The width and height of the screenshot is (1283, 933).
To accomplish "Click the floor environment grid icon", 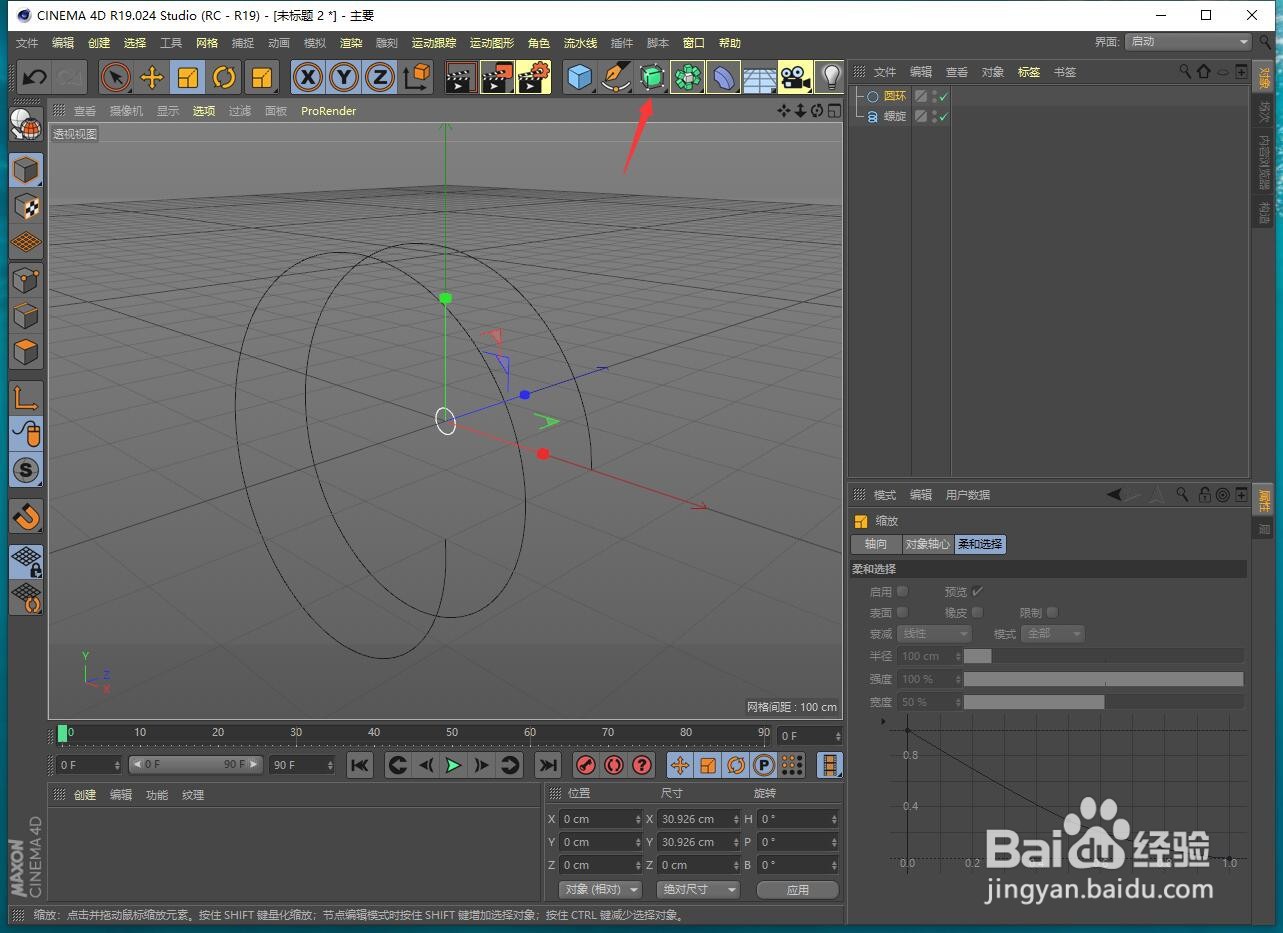I will click(x=759, y=77).
